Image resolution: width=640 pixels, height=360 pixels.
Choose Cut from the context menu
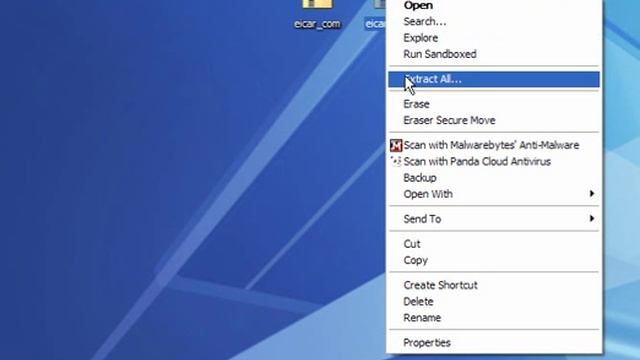(x=493, y=244)
